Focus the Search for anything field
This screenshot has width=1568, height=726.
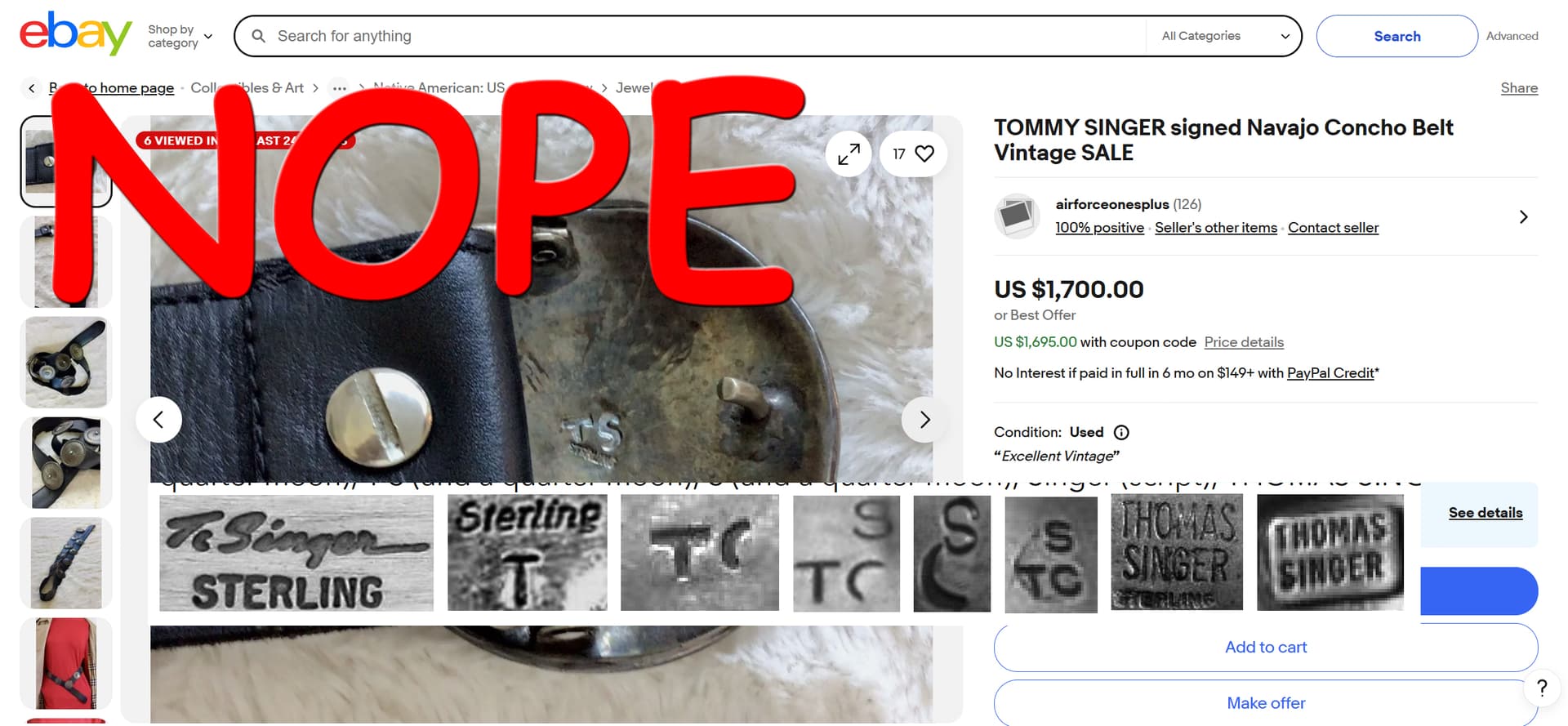tap(702, 36)
